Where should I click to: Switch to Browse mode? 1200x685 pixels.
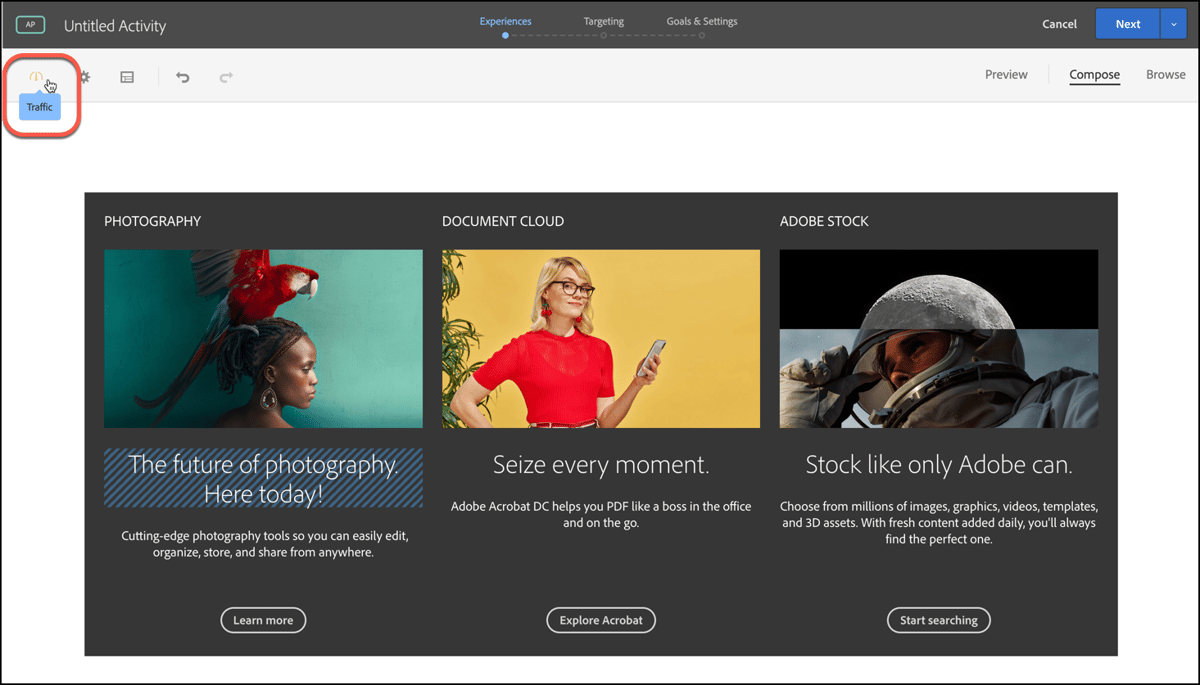[1165, 74]
